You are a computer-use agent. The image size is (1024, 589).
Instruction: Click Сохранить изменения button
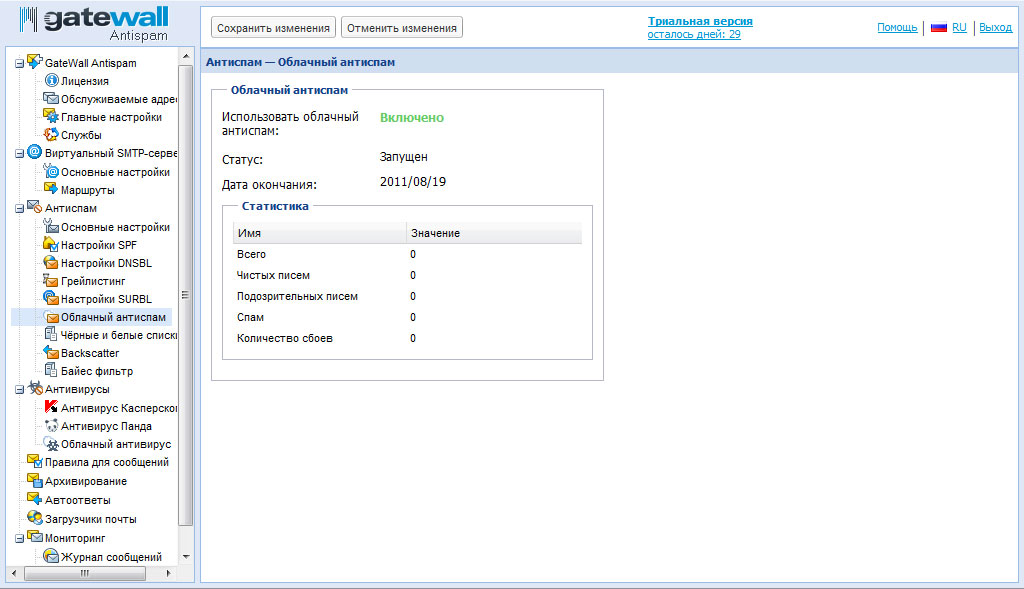tap(273, 28)
